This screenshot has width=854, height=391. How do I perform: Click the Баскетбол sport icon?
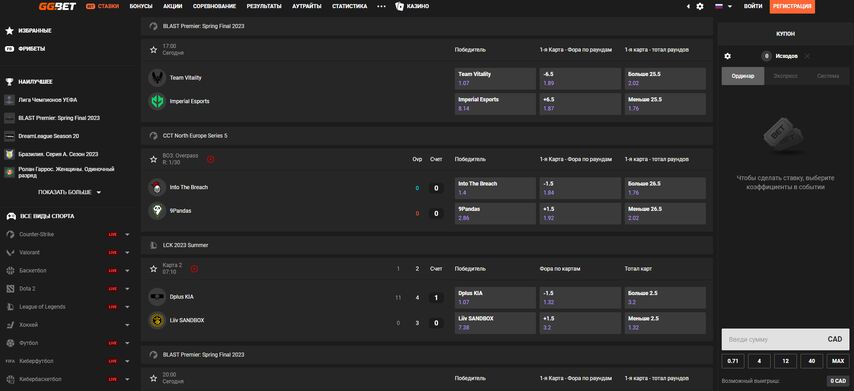10,271
